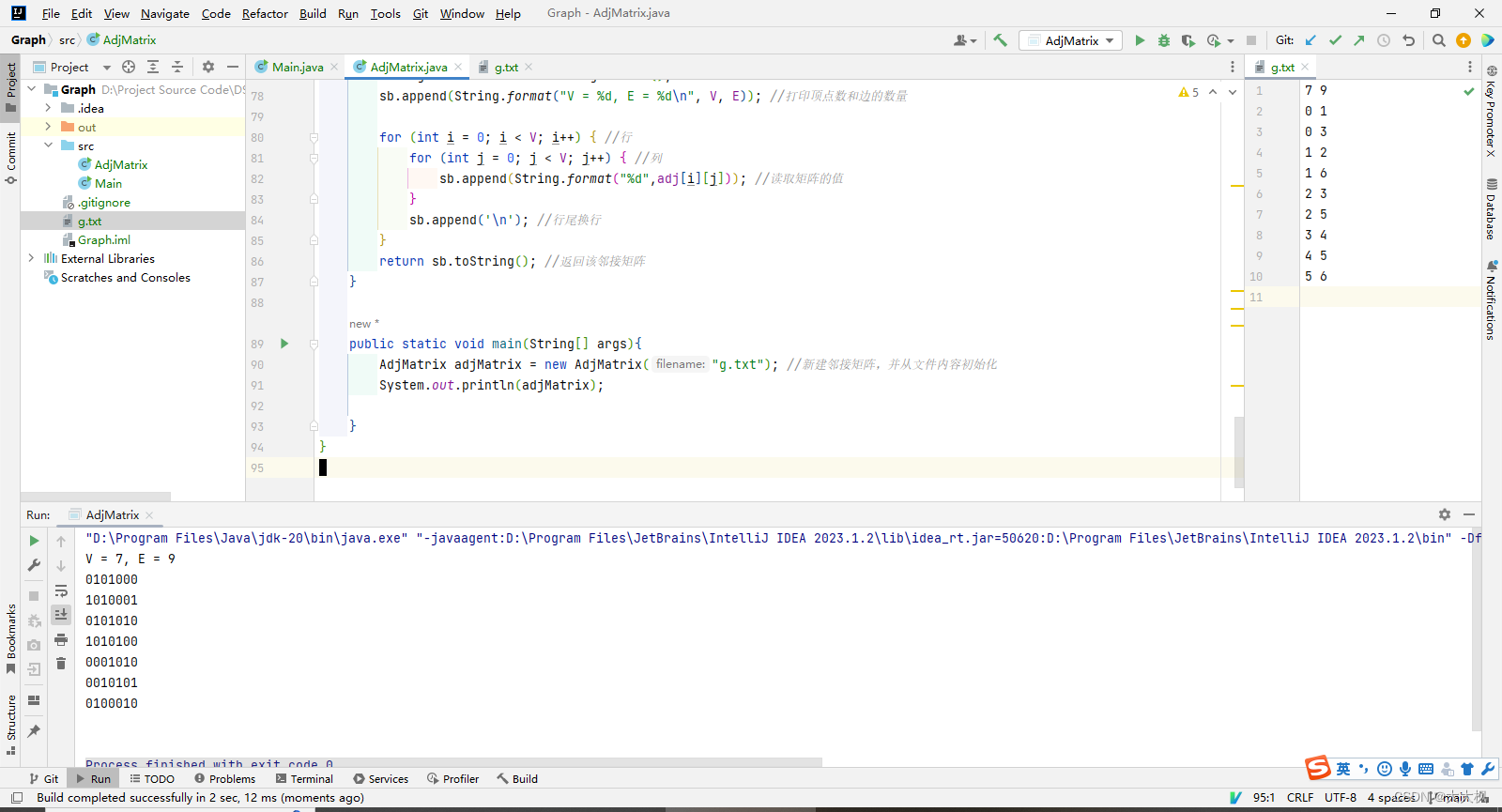The image size is (1502, 812).
Task: Open Run panel settings gear
Action: coord(1445,514)
